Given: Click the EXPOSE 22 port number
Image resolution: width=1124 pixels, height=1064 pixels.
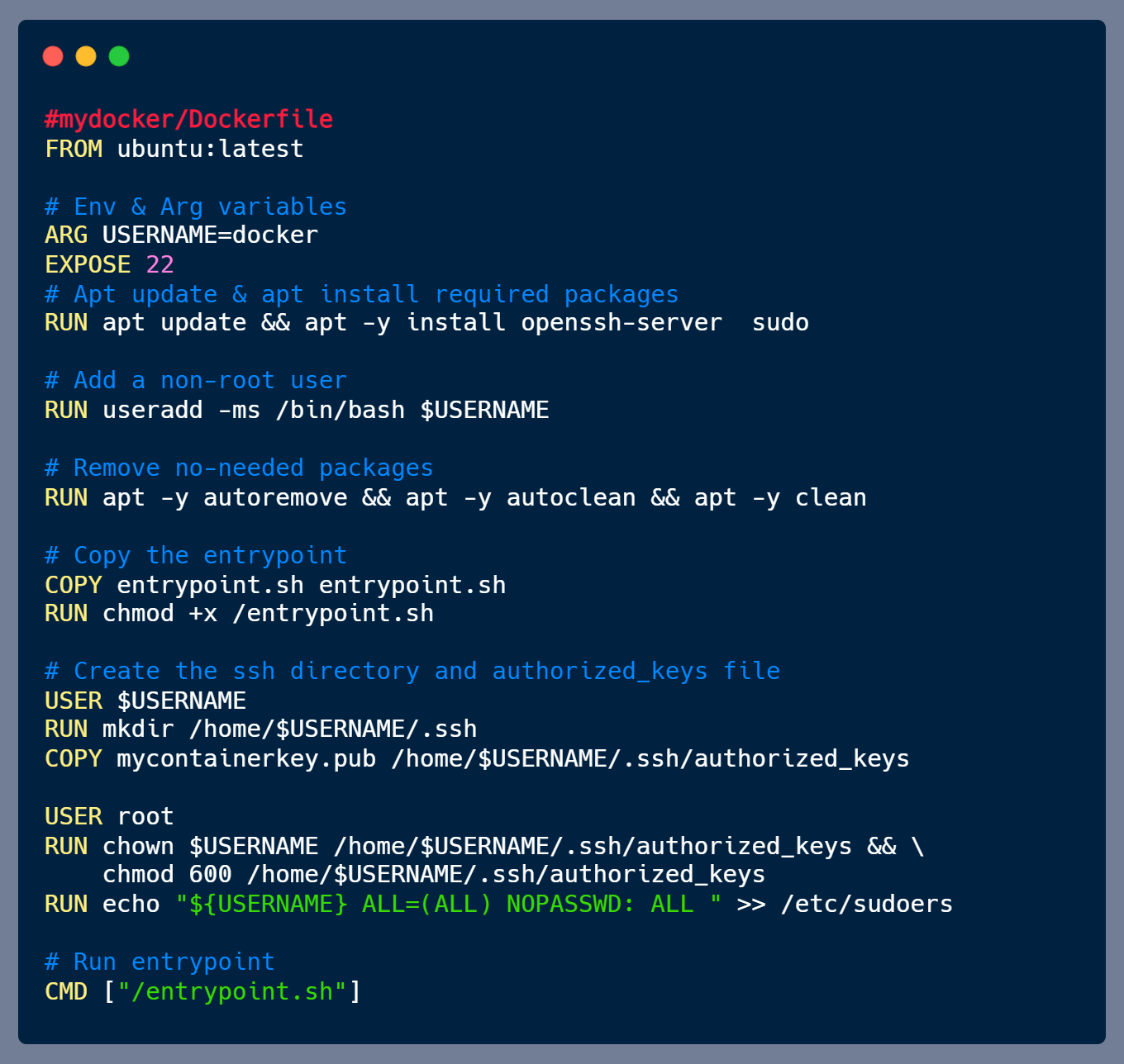Looking at the screenshot, I should (160, 264).
